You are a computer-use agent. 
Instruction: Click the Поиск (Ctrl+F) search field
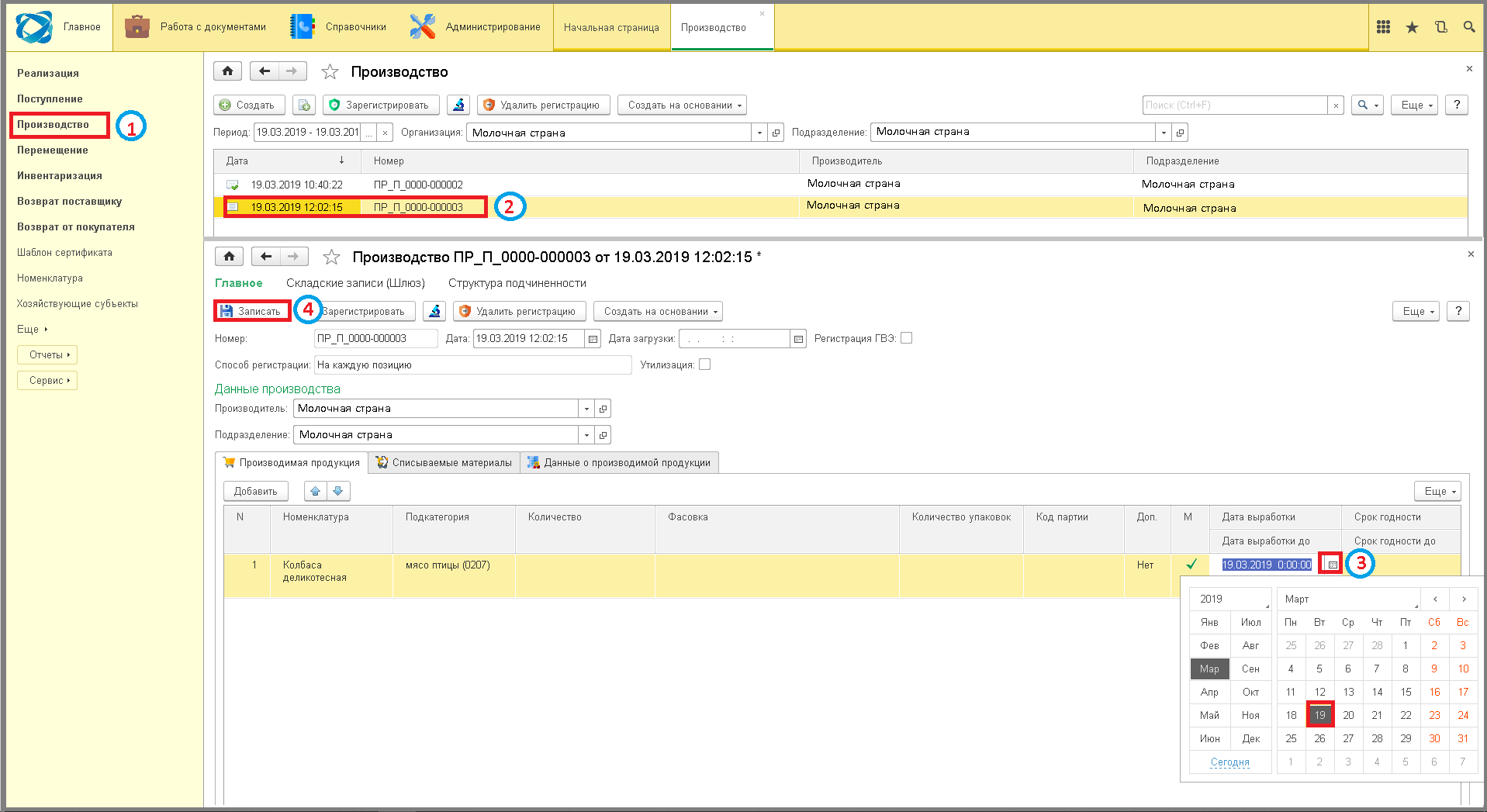coord(1236,105)
